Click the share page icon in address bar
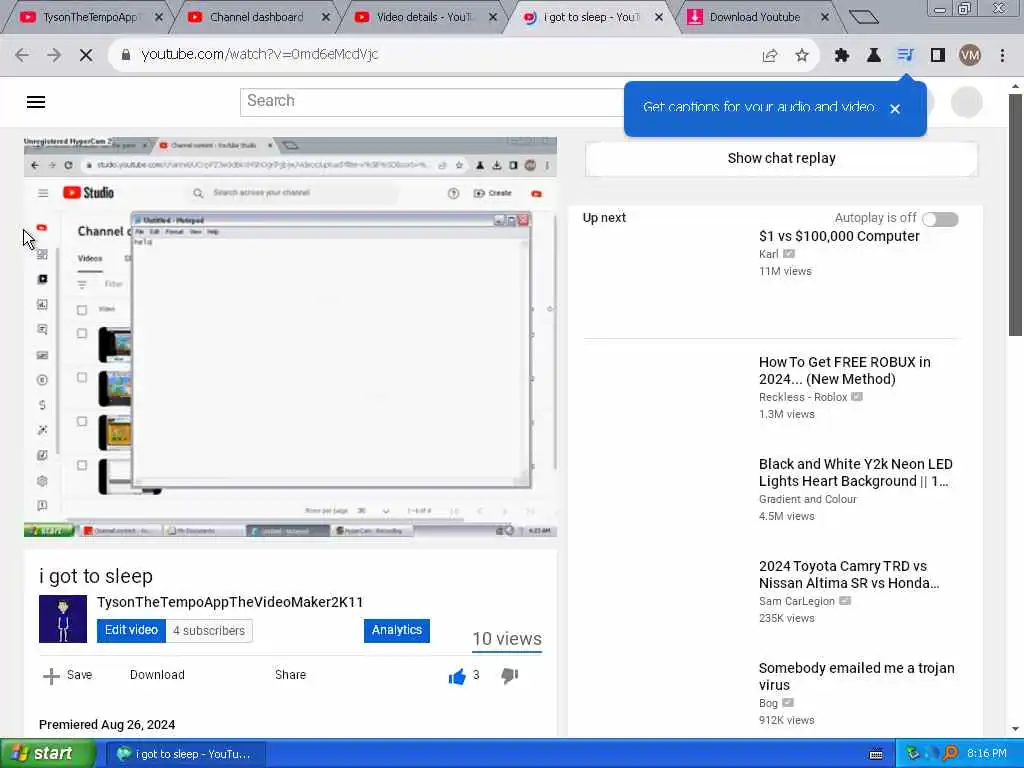The image size is (1024, 768). click(x=770, y=56)
